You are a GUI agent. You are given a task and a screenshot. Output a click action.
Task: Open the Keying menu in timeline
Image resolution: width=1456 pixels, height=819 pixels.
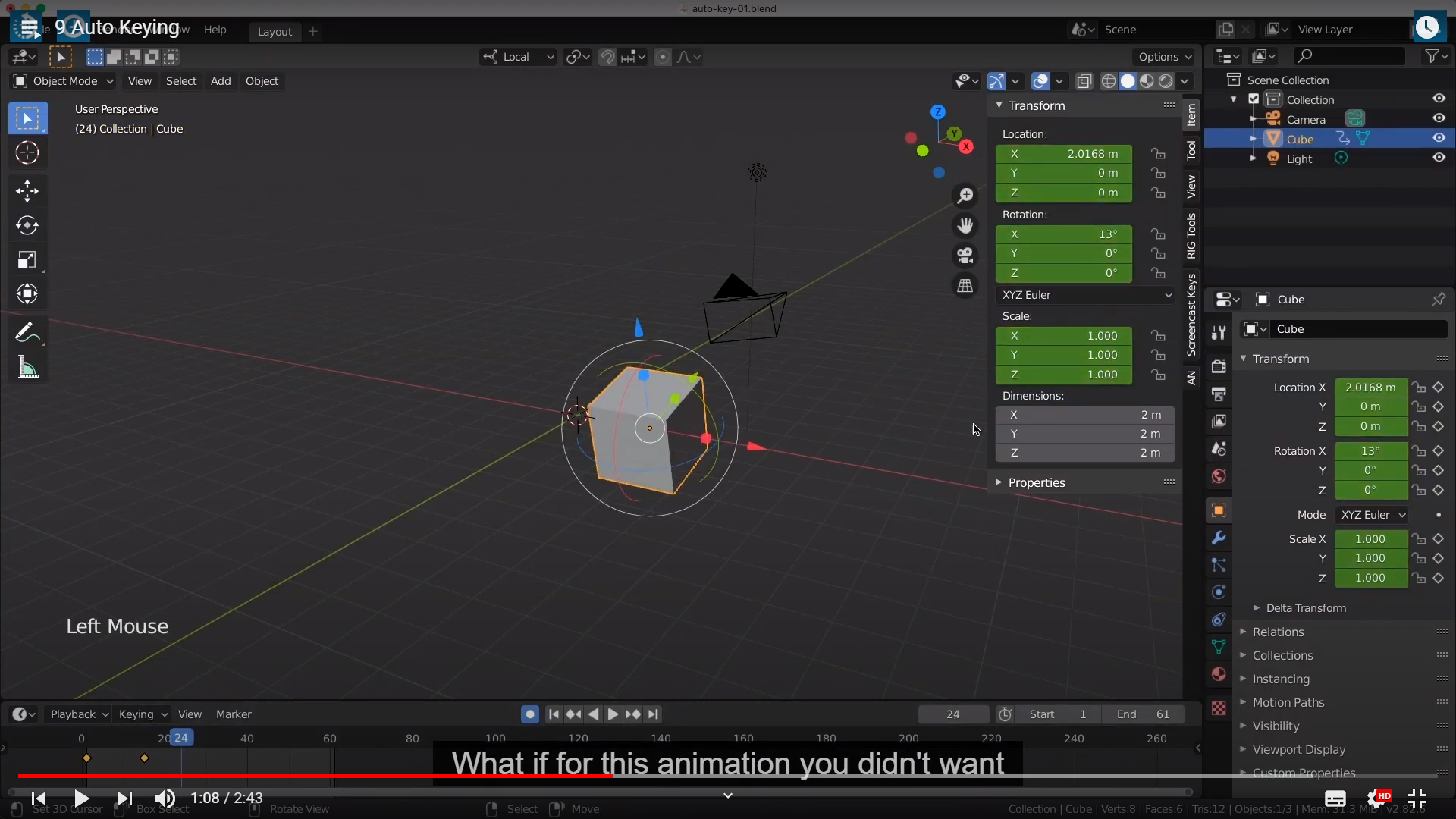[x=142, y=714]
